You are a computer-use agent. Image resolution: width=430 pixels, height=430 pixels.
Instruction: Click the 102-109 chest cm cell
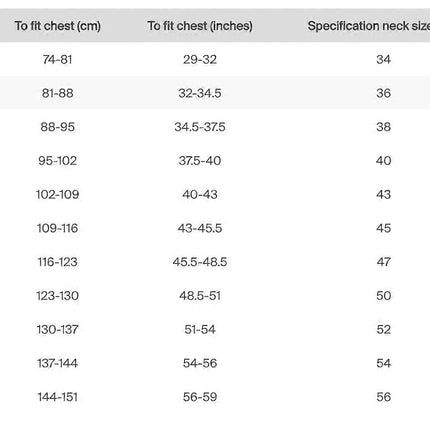pyautogui.click(x=57, y=194)
